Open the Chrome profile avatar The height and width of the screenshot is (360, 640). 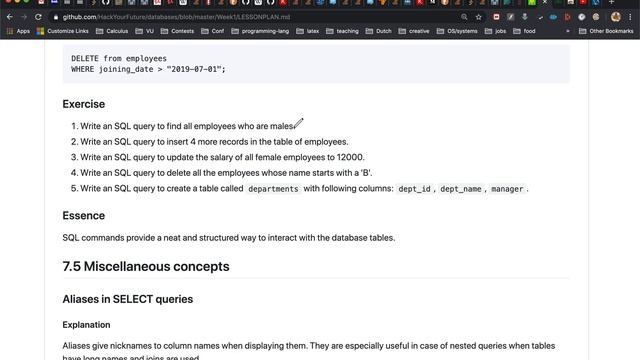(x=616, y=17)
